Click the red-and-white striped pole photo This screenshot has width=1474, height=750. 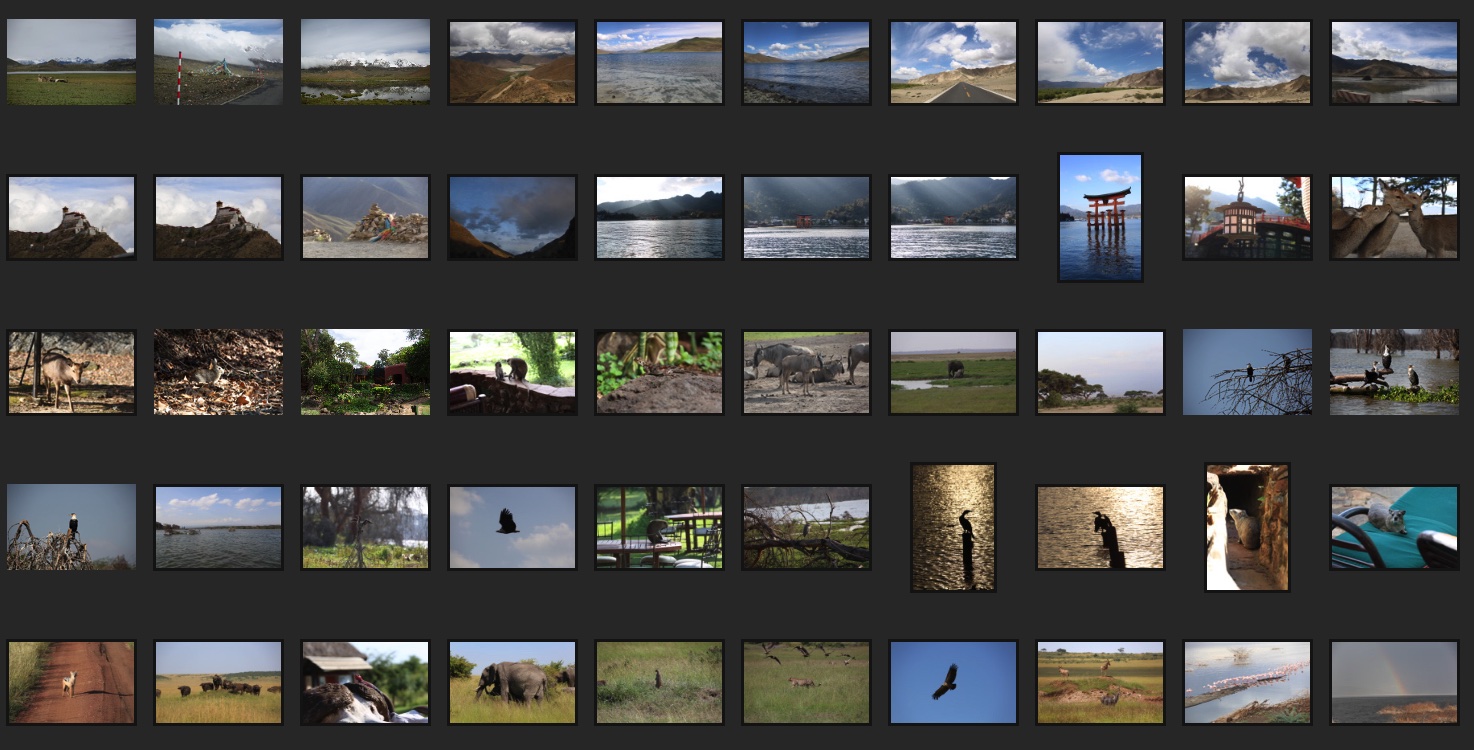click(x=218, y=62)
